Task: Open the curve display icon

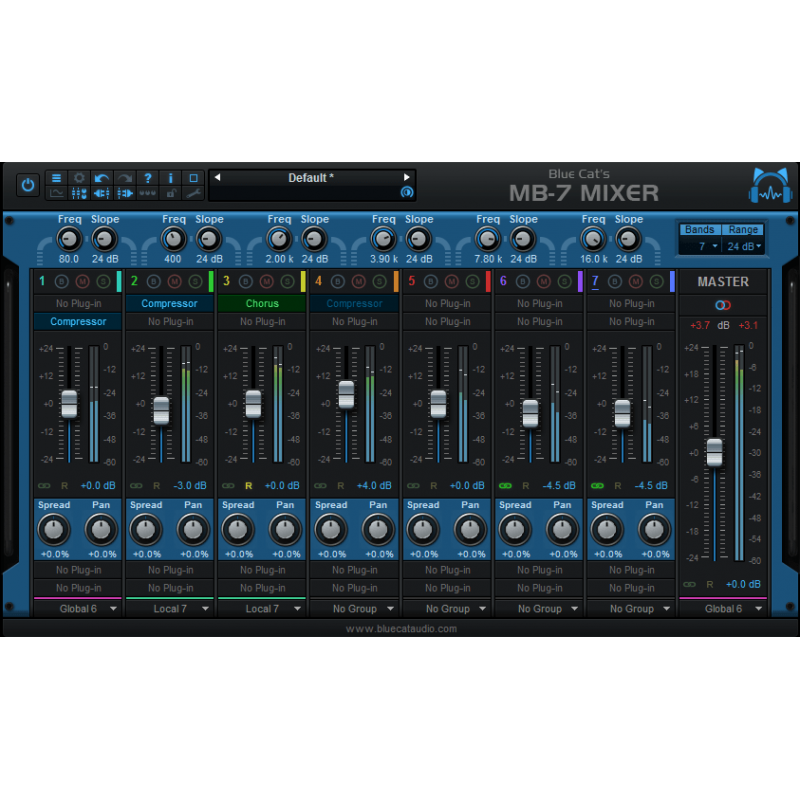Action: [x=57, y=192]
